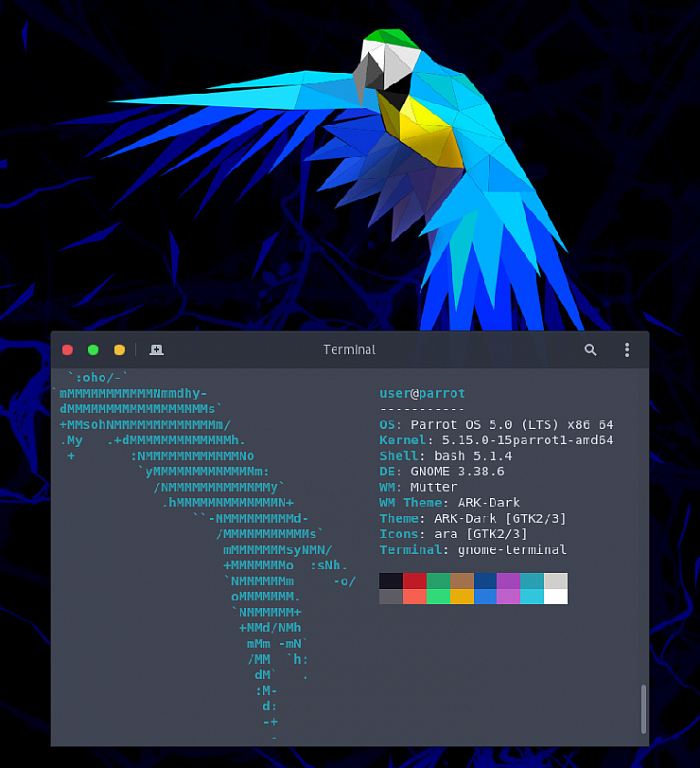Viewport: 700px width, 768px height.
Task: Click the black color block
Action: (x=391, y=581)
